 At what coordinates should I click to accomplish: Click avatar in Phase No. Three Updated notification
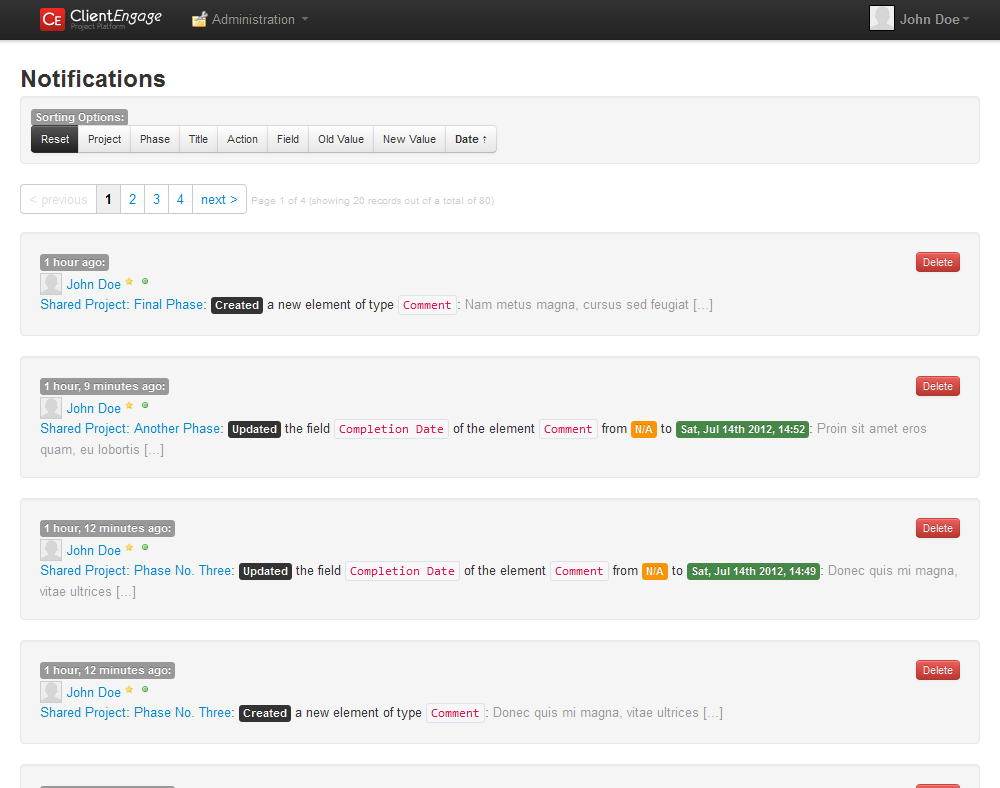click(x=51, y=550)
